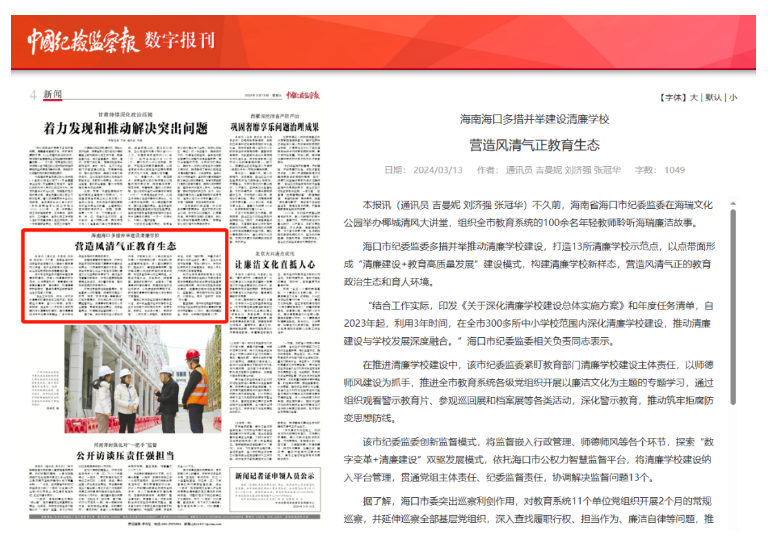Click the date text 2024/03/13
Image resolution: width=768 pixels, height=551 pixels.
point(438,170)
